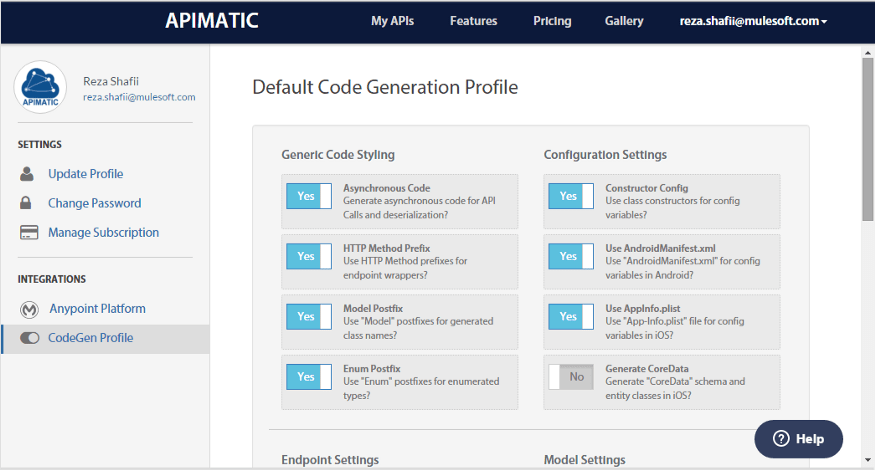Screen dimensions: 875x470
Task: Click the Generate CoreData label text
Action: (x=647, y=368)
